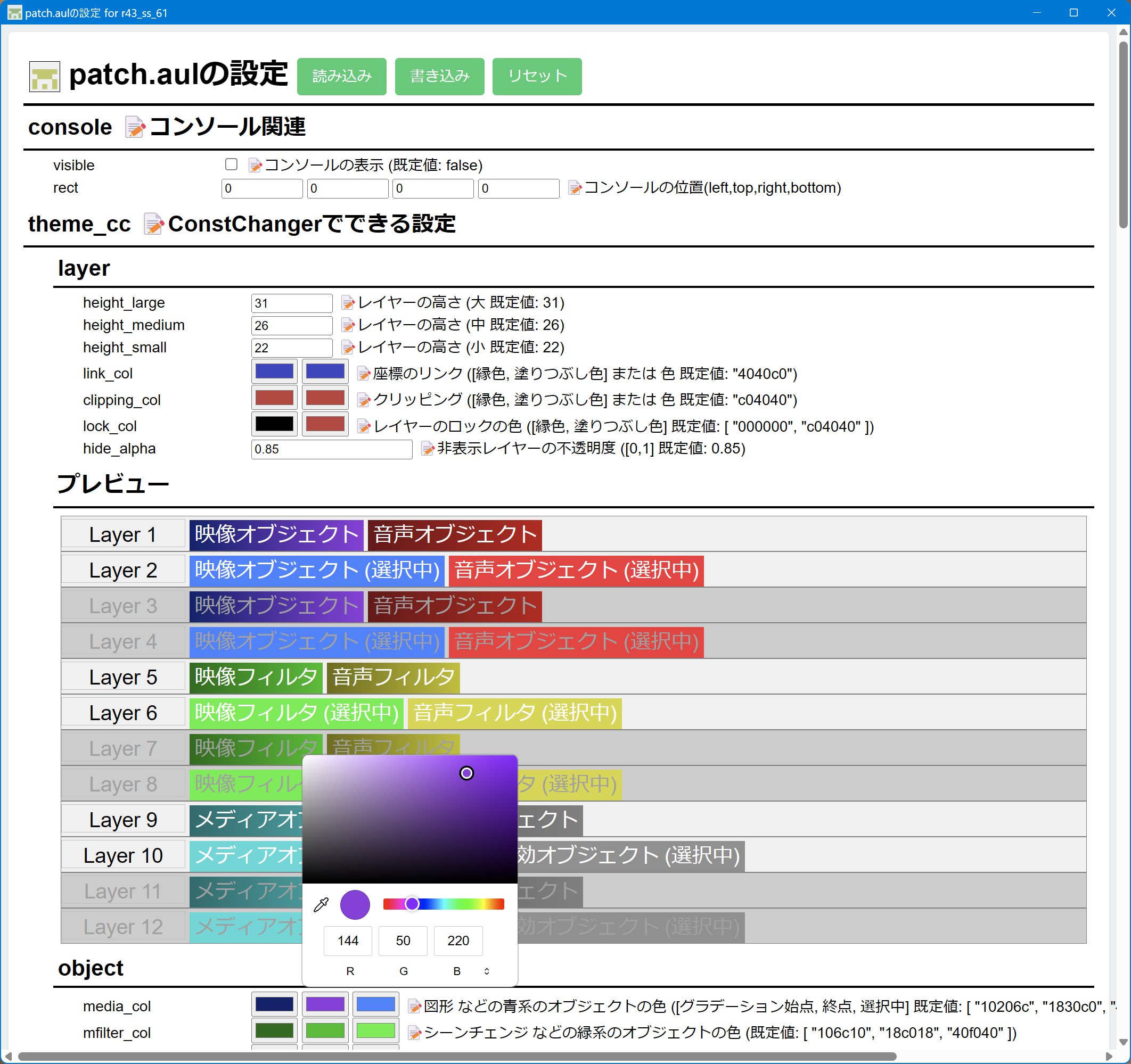The width and height of the screenshot is (1131, 1064).
Task: Click the note icon for clipping_col description
Action: pos(364,400)
